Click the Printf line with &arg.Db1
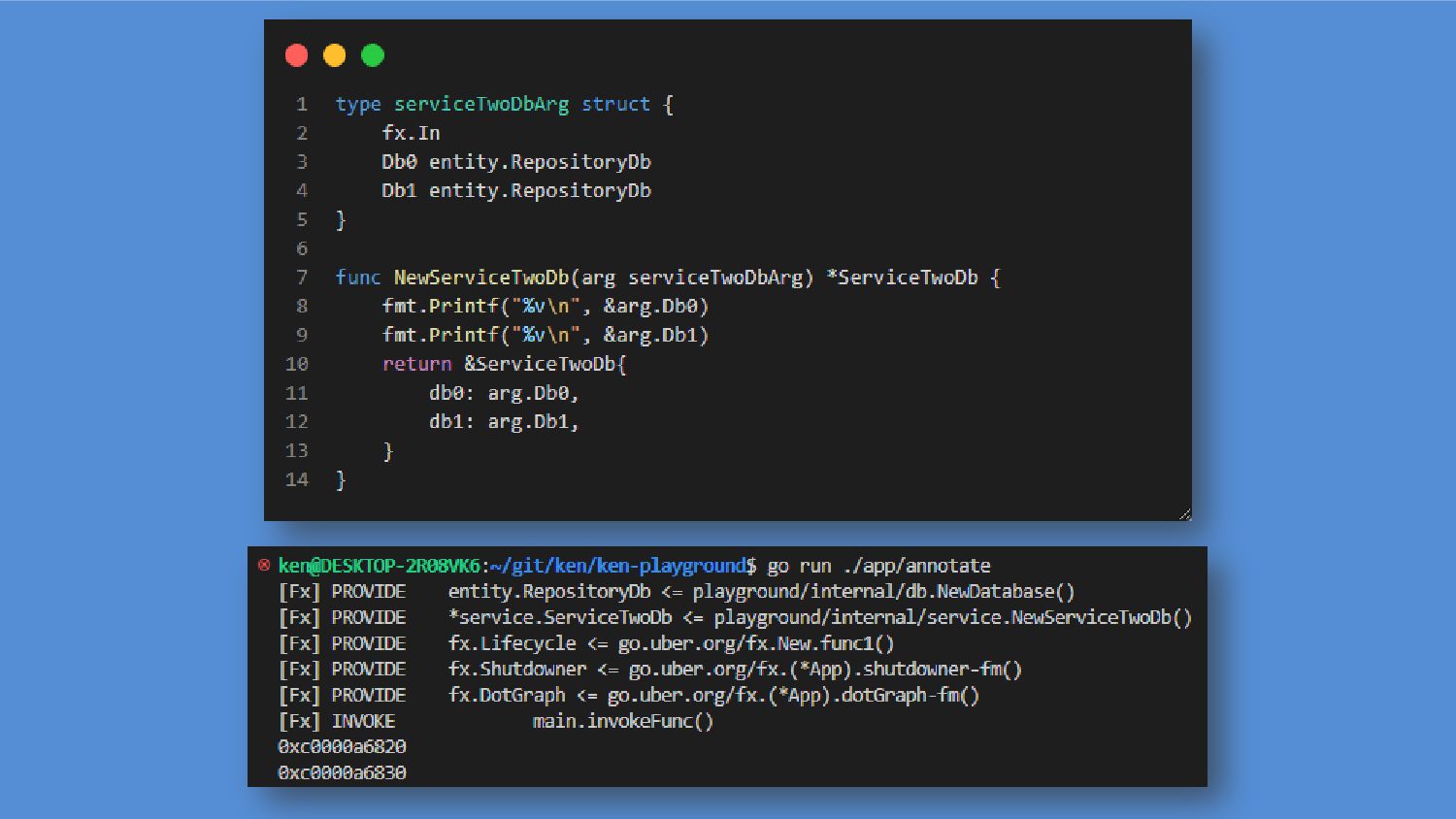Viewport: 1456px width, 819px height. pos(546,335)
